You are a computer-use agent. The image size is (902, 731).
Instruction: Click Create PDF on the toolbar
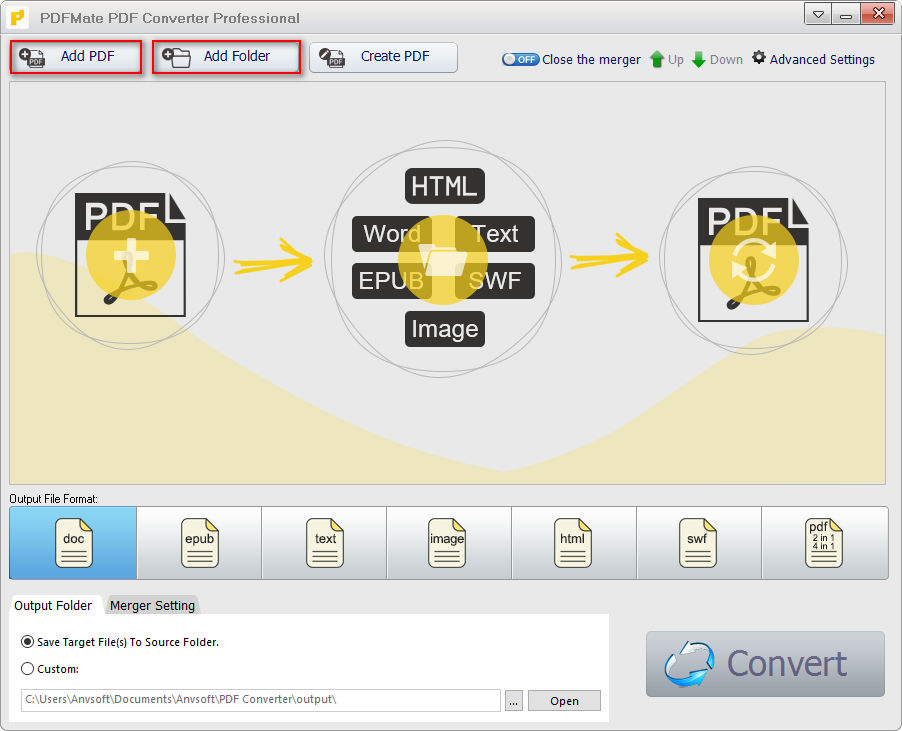pyautogui.click(x=383, y=57)
